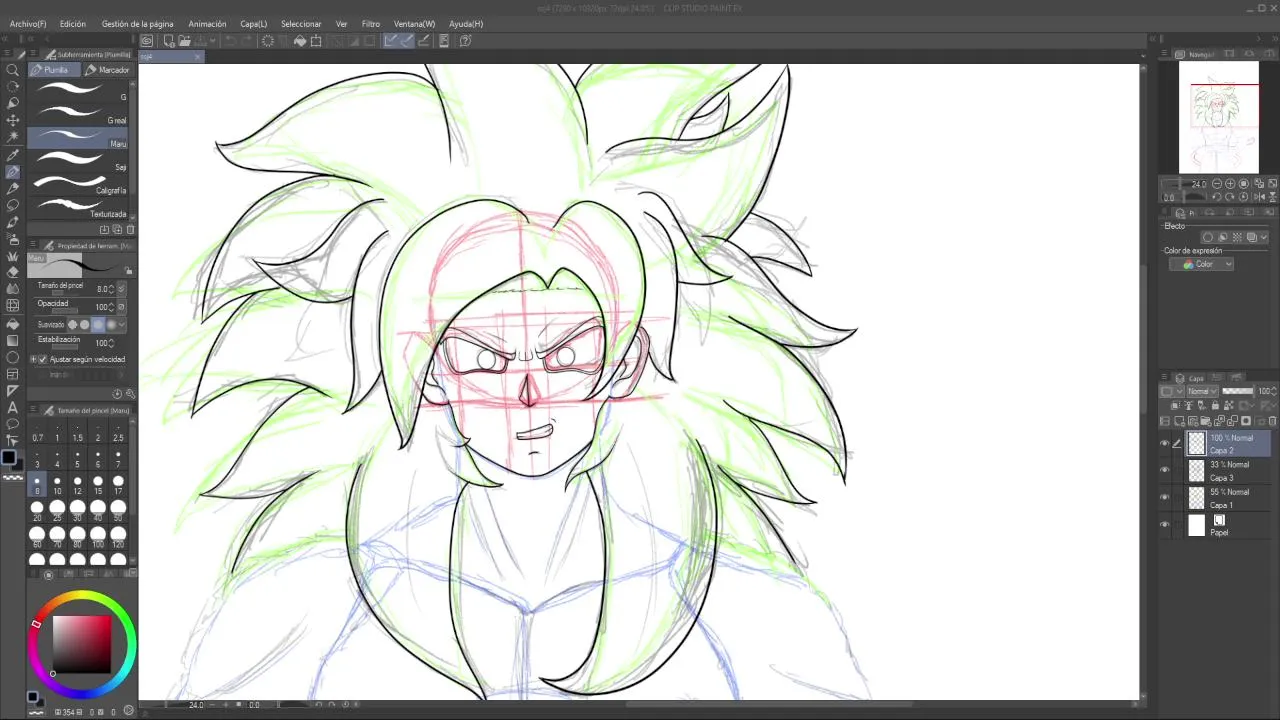Select the Pen tool in toolbar
The image size is (1280, 720).
tap(13, 172)
